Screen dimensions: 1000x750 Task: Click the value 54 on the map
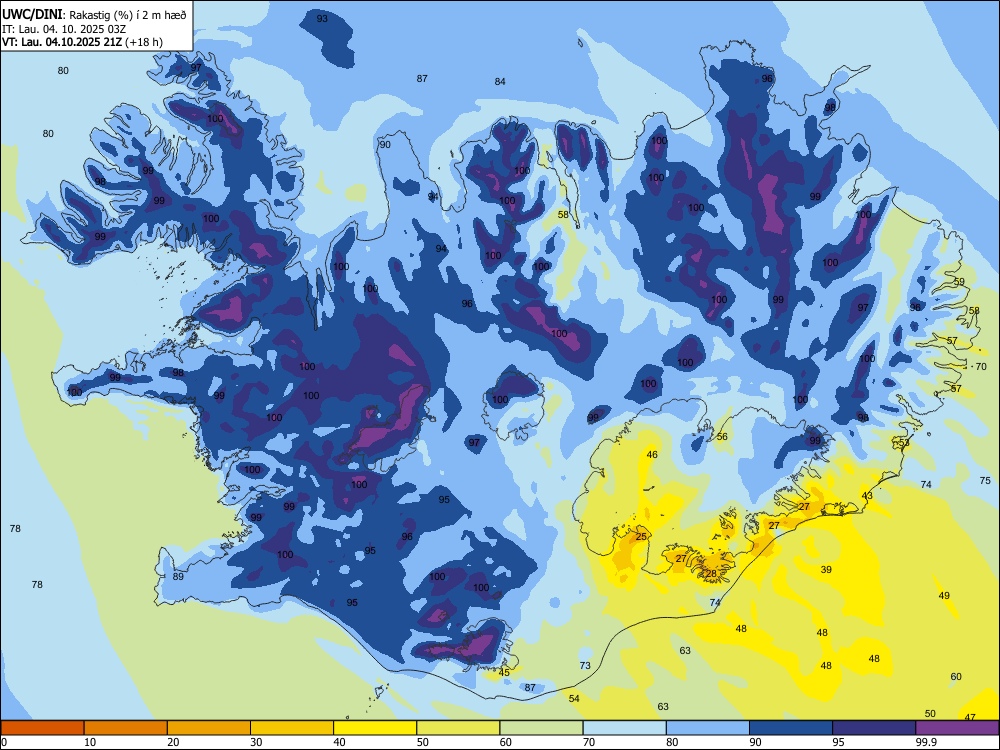[574, 698]
